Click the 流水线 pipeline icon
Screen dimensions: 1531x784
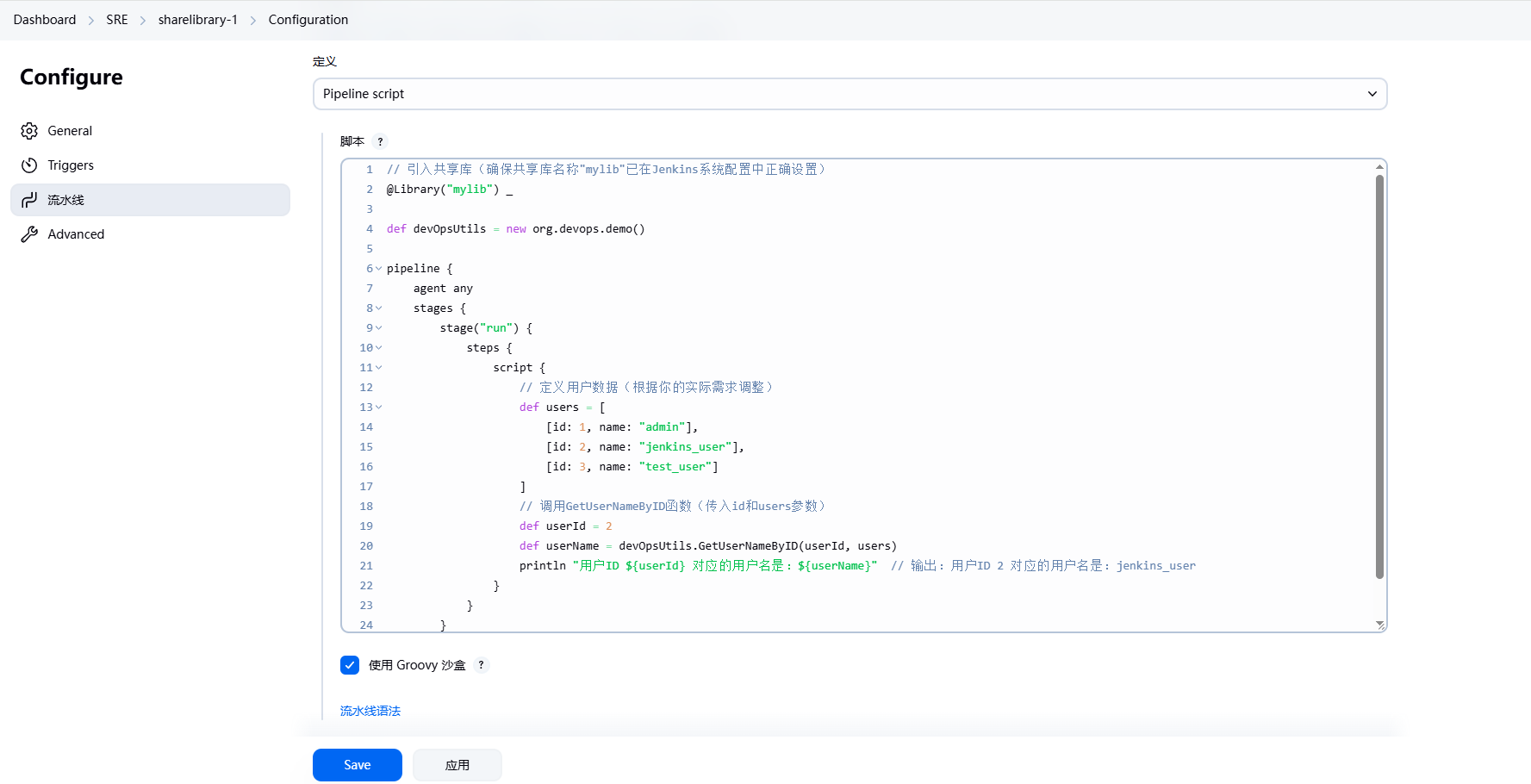[29, 200]
